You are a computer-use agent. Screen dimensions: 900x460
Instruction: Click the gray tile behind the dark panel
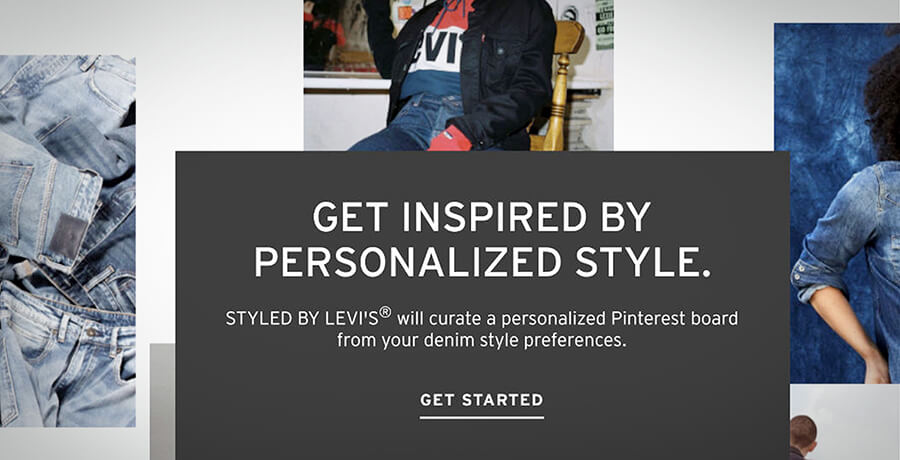click(x=163, y=401)
